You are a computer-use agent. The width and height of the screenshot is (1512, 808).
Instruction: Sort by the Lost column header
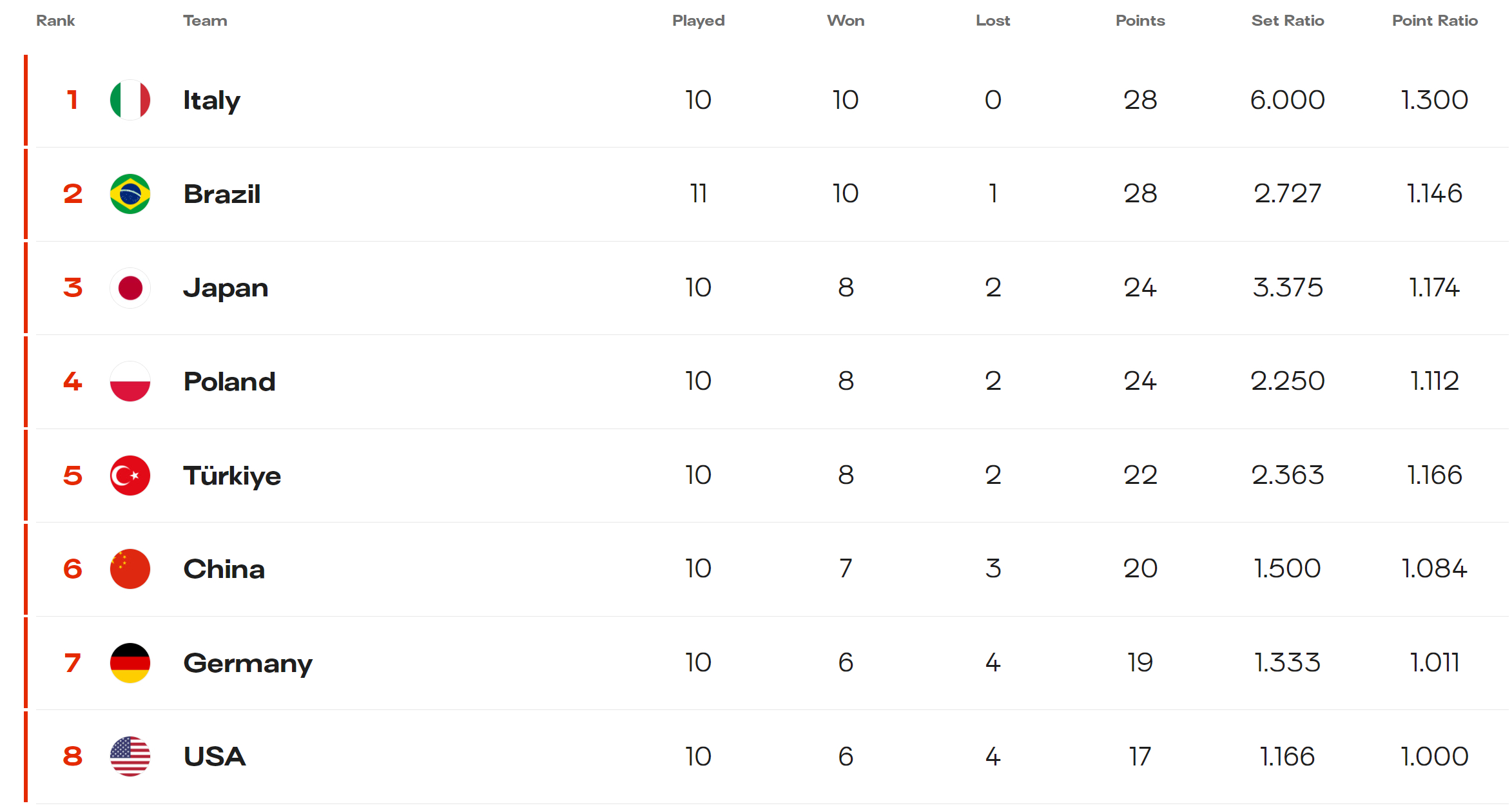click(993, 21)
